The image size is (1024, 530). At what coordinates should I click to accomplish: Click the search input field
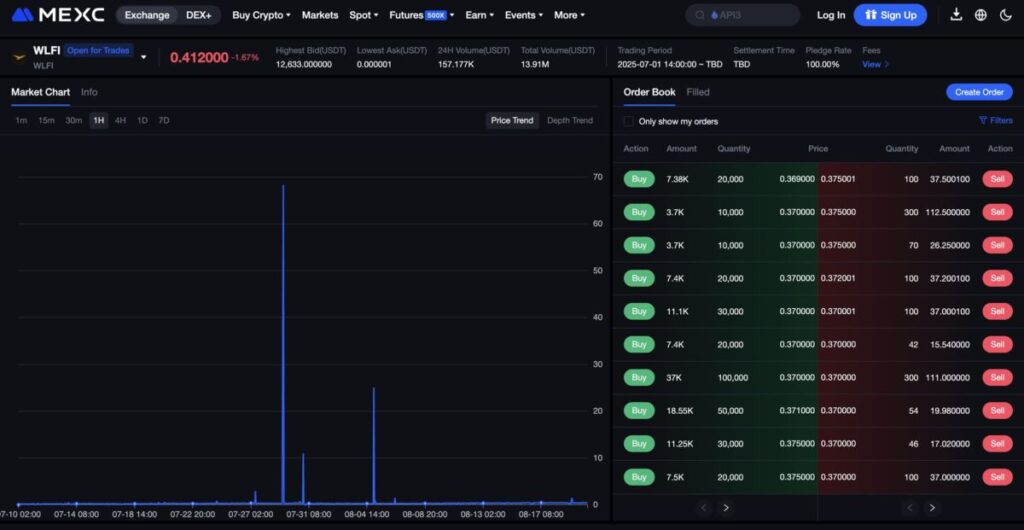point(743,15)
